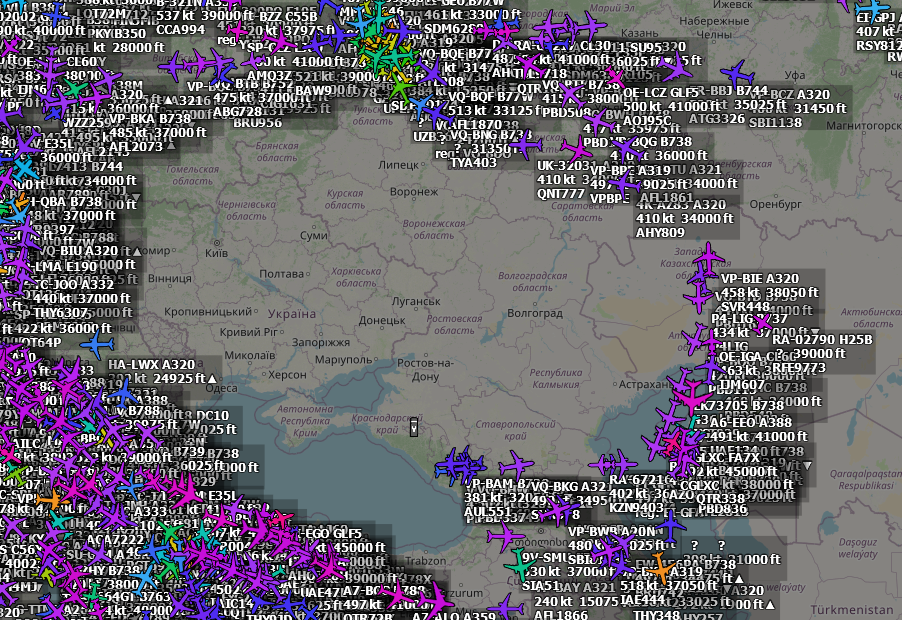Select the SBI1138 callsign label
This screenshot has height=620, width=902.
coord(775,122)
